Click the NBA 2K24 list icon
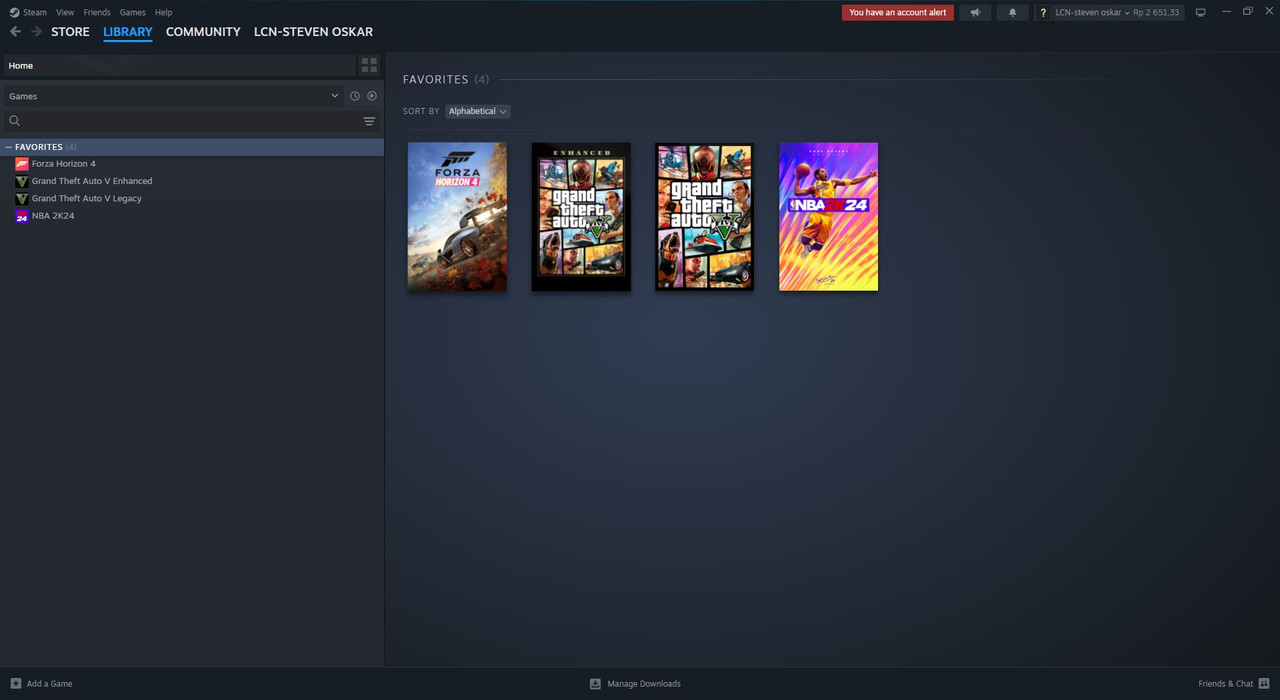The height and width of the screenshot is (700, 1280). pyautogui.click(x=22, y=216)
